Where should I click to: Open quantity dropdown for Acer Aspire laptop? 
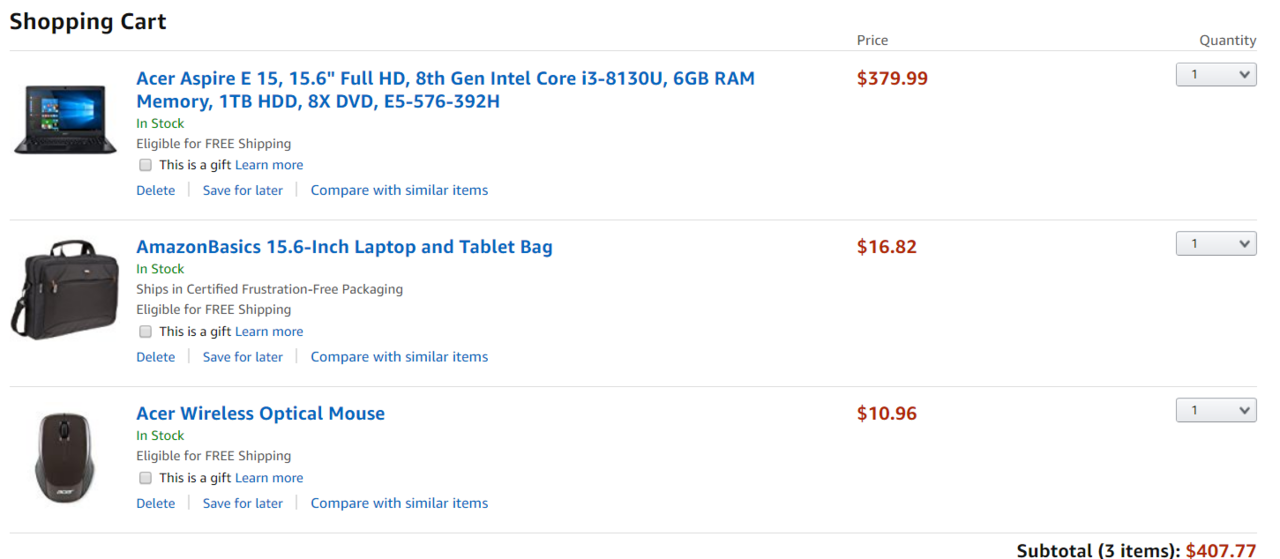point(1216,75)
